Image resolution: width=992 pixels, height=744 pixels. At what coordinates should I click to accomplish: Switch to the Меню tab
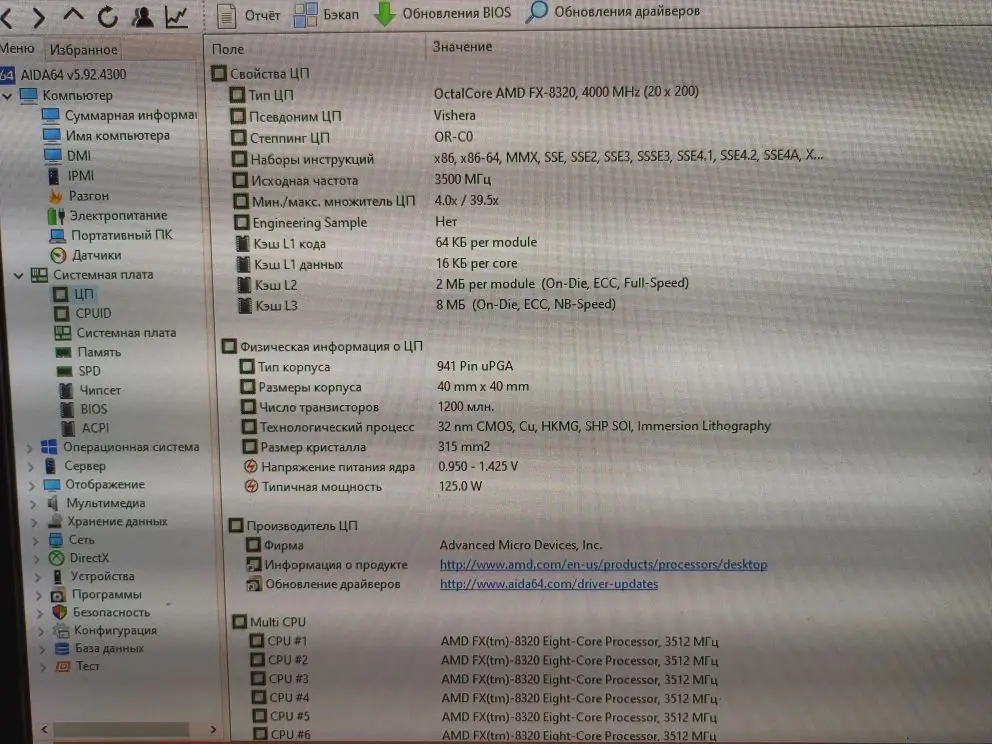(17, 48)
